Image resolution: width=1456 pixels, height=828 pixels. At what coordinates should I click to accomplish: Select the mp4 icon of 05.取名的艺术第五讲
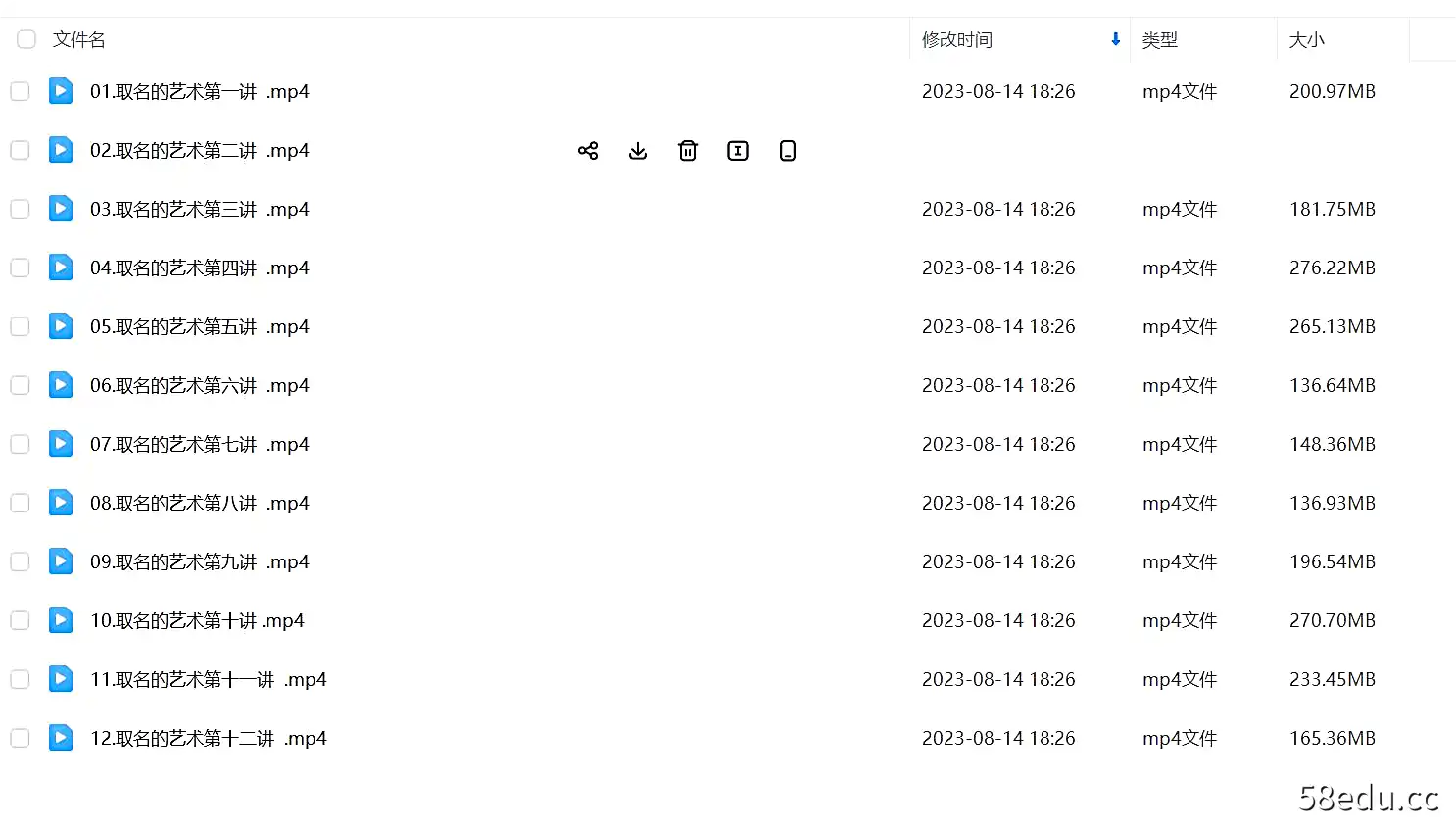(x=60, y=325)
